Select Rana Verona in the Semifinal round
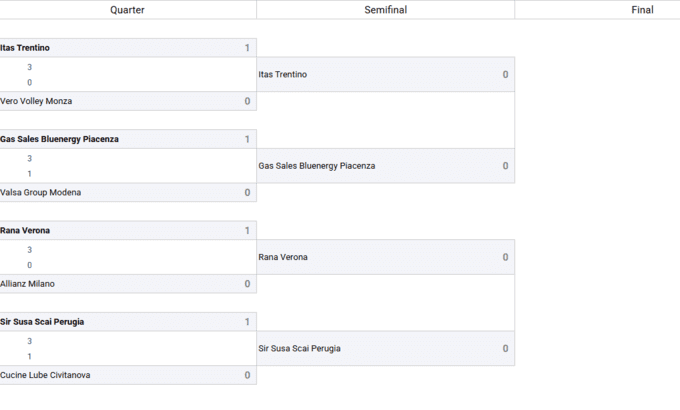The image size is (680, 410). [283, 257]
